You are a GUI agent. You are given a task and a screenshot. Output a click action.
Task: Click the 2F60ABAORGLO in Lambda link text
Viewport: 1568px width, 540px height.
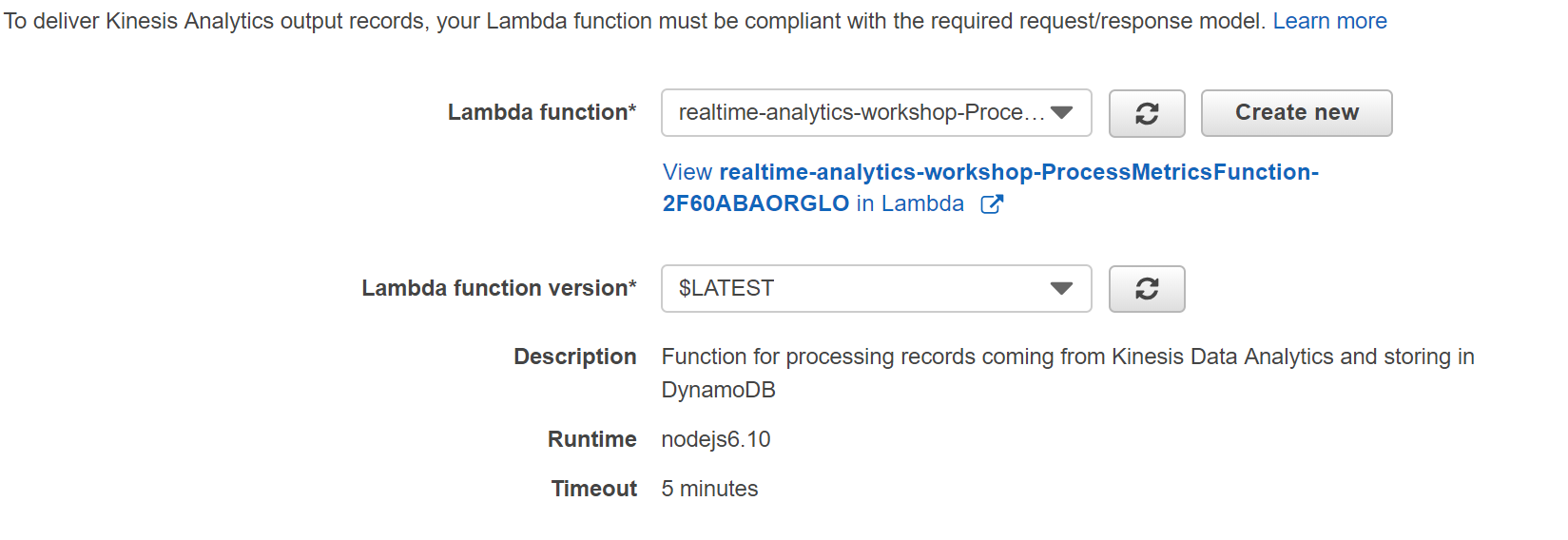pyautogui.click(x=813, y=203)
